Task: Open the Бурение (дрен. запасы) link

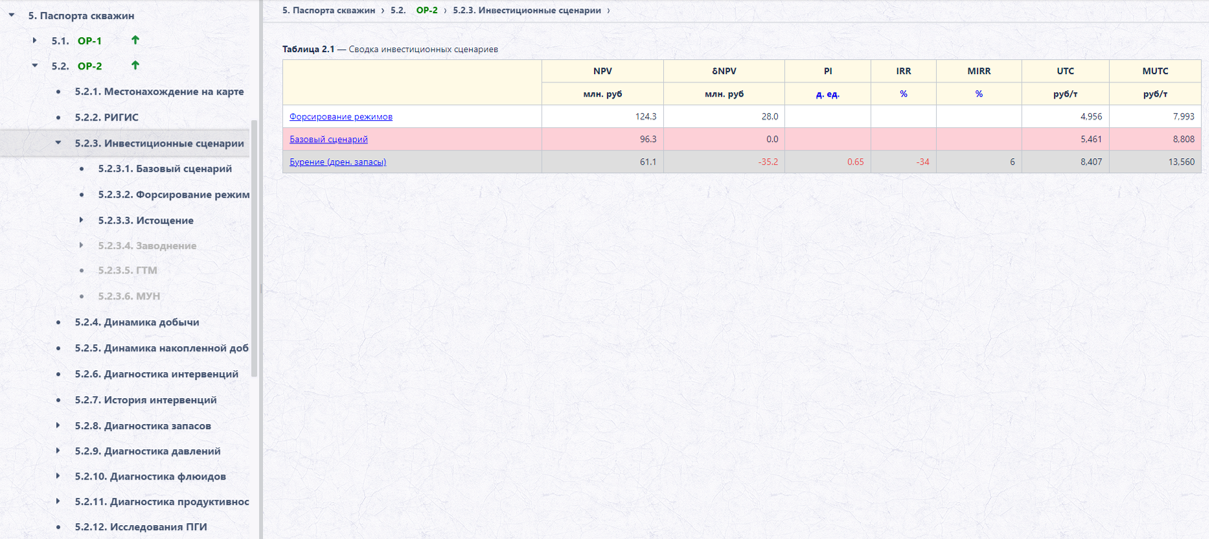Action: click(x=338, y=162)
